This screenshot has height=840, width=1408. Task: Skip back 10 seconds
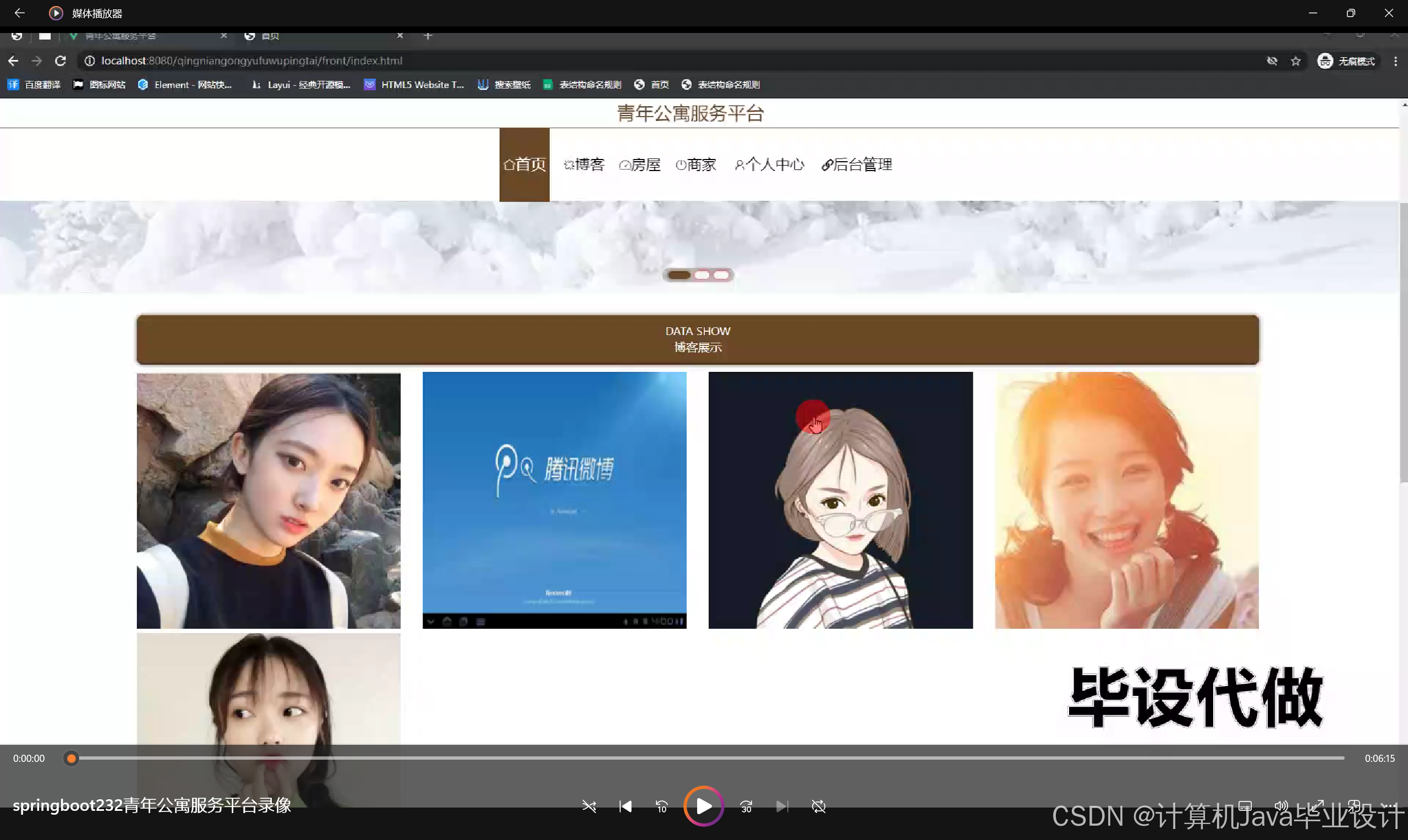[x=661, y=806]
